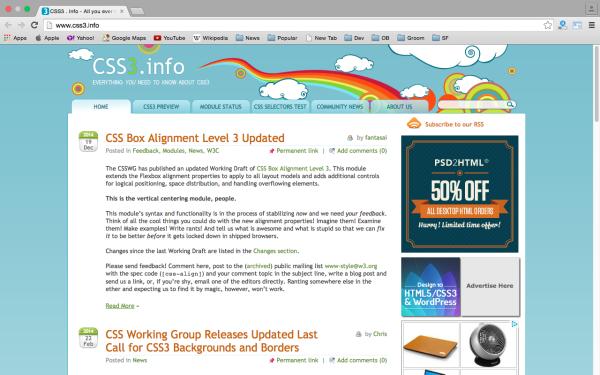This screenshot has height=375, width=600.
Task: Open the Chrome hamburger menu
Action: tap(592, 25)
